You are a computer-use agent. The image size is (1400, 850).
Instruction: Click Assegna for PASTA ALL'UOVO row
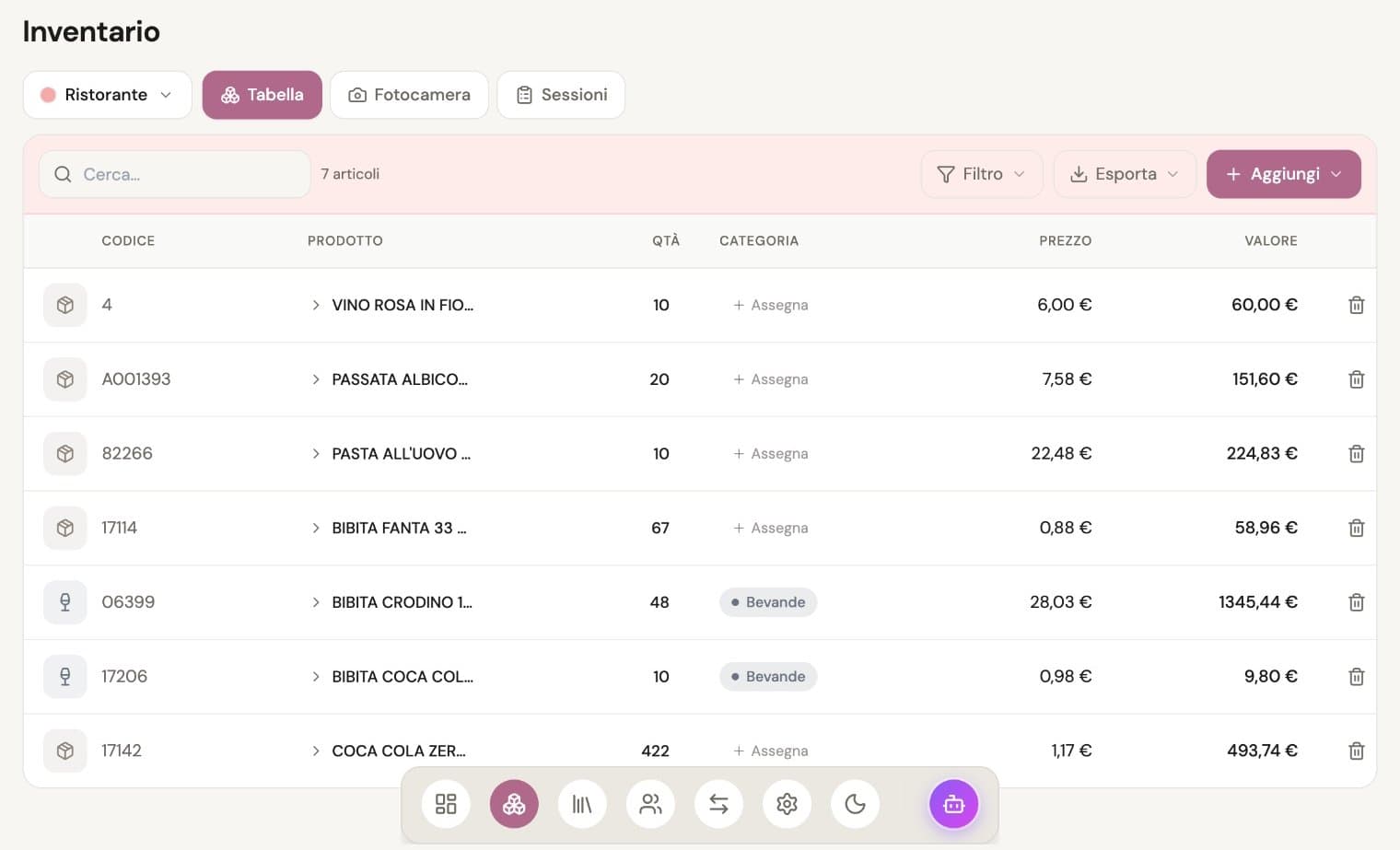pos(771,453)
